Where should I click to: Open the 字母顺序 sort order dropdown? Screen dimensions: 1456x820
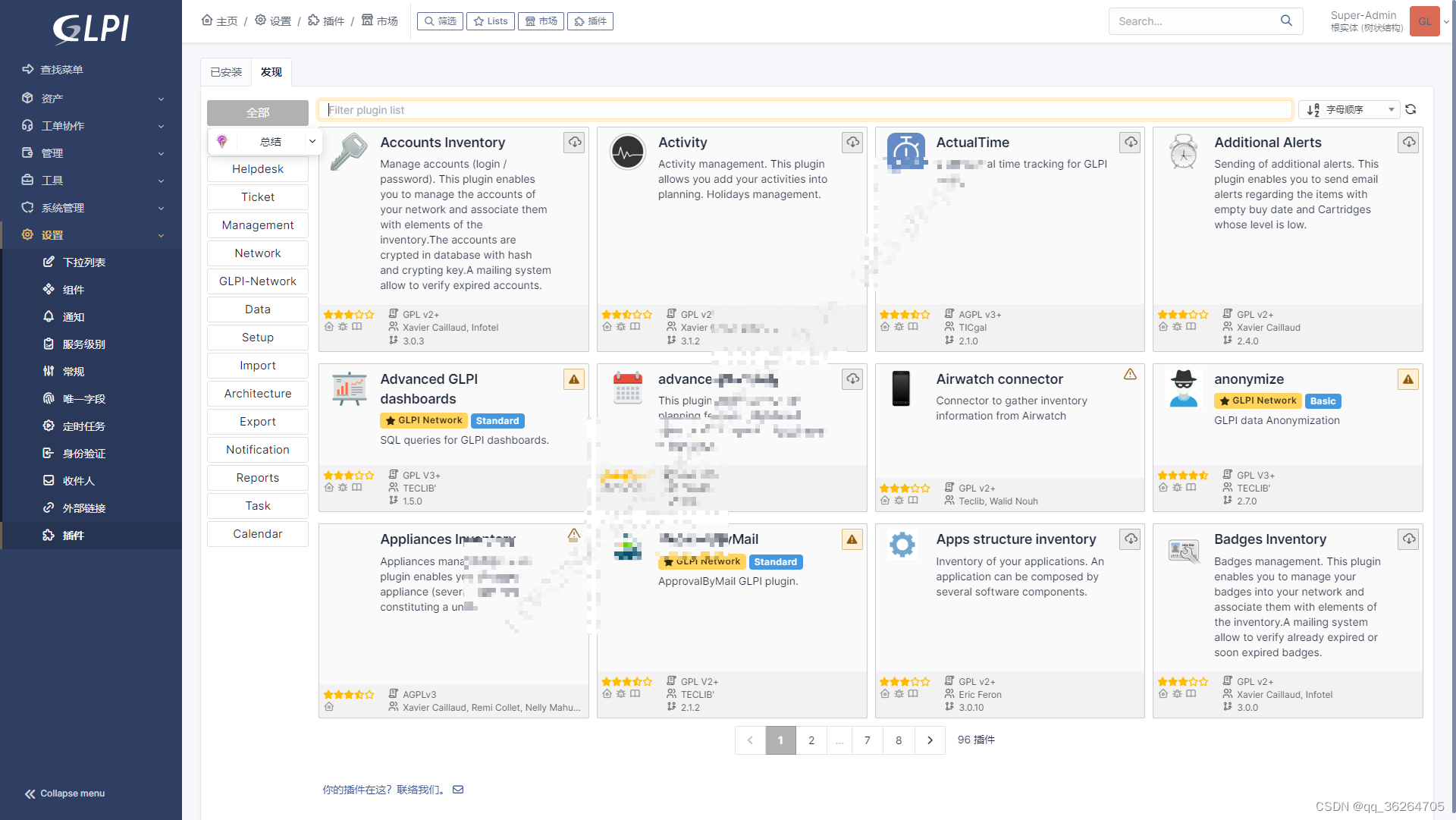[x=1349, y=110]
